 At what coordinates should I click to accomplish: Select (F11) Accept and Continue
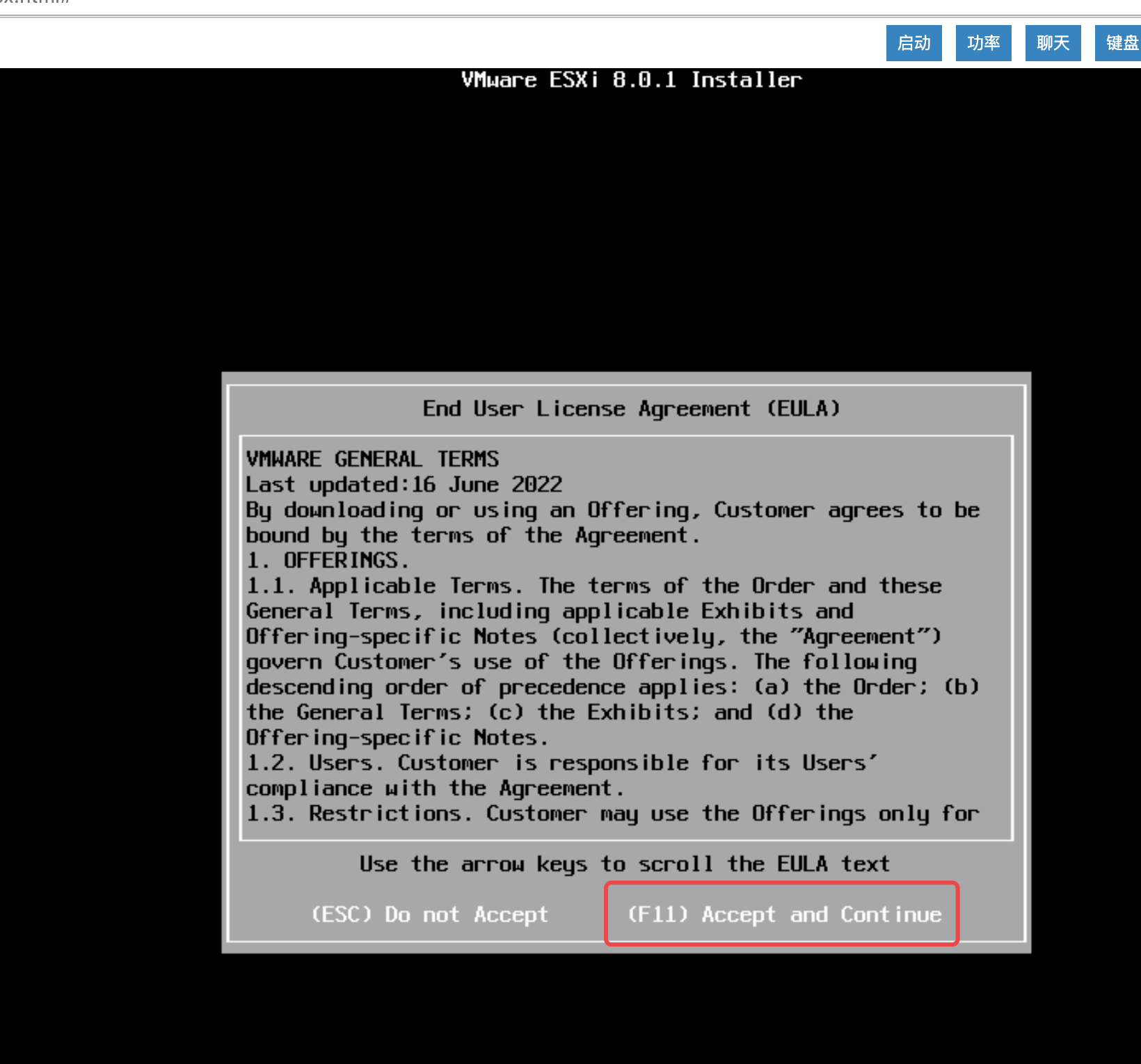tap(784, 914)
